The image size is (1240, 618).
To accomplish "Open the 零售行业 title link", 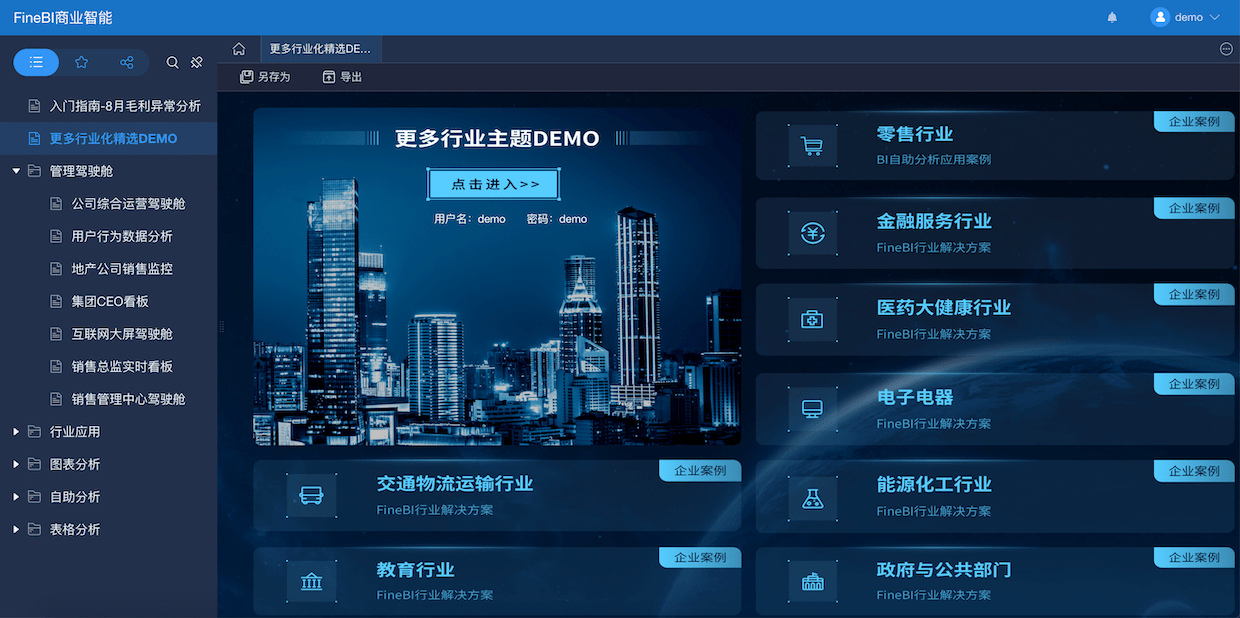I will pyautogui.click(x=915, y=134).
